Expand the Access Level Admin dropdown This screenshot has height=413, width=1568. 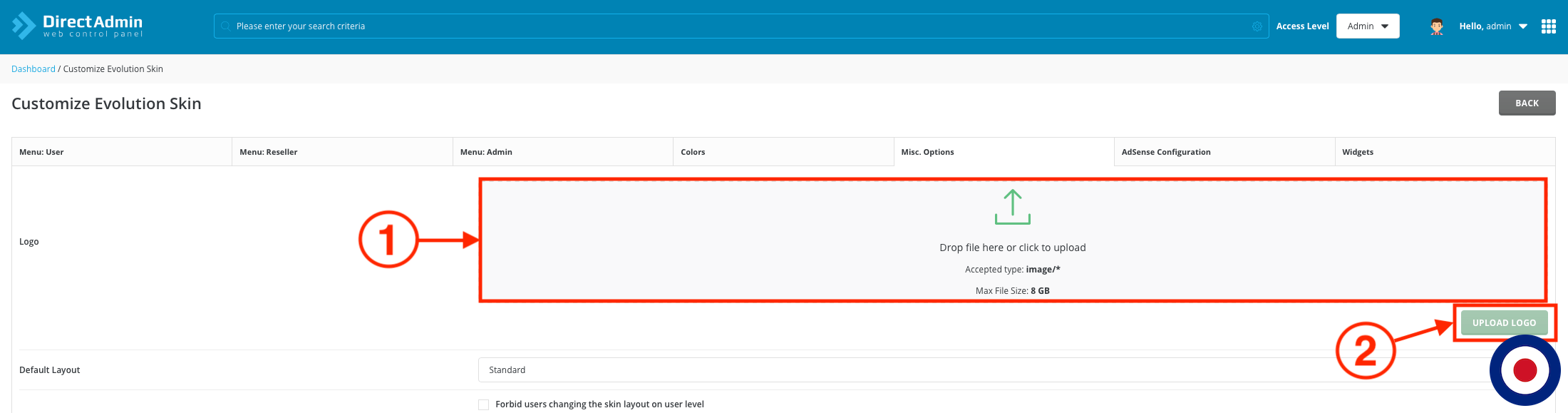coord(1367,26)
